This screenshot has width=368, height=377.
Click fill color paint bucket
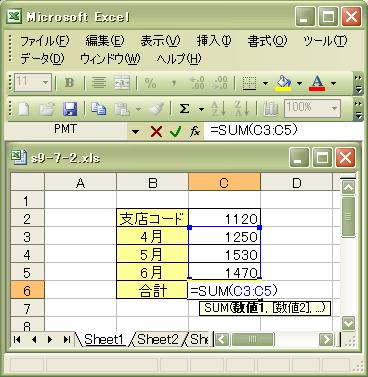[x=283, y=83]
